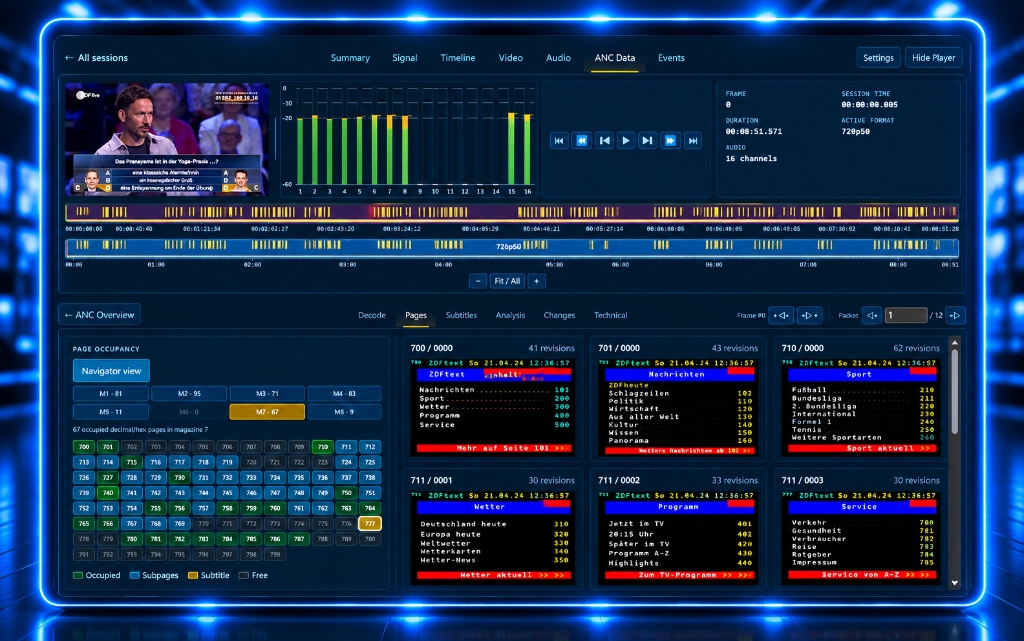Click Hide Player button

[x=933, y=57]
